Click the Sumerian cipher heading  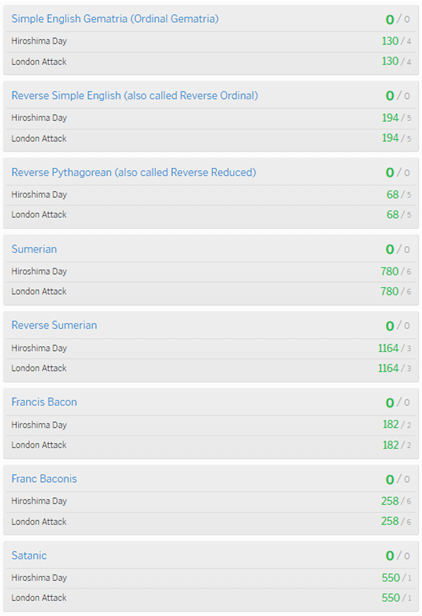pyautogui.click(x=34, y=249)
